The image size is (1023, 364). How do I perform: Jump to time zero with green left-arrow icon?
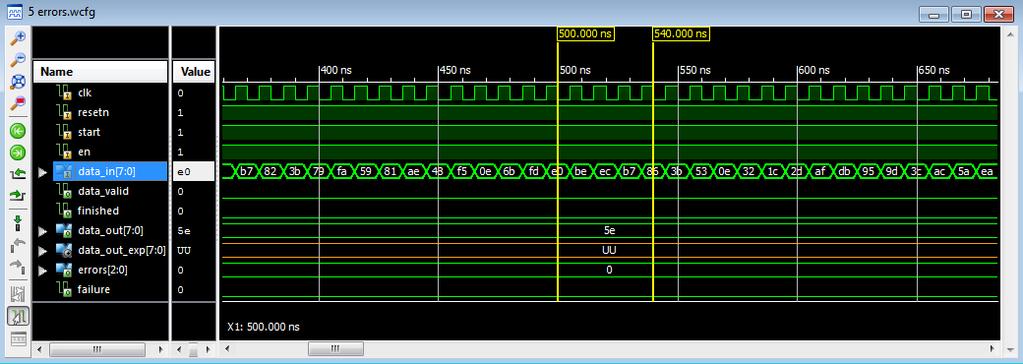[18, 130]
